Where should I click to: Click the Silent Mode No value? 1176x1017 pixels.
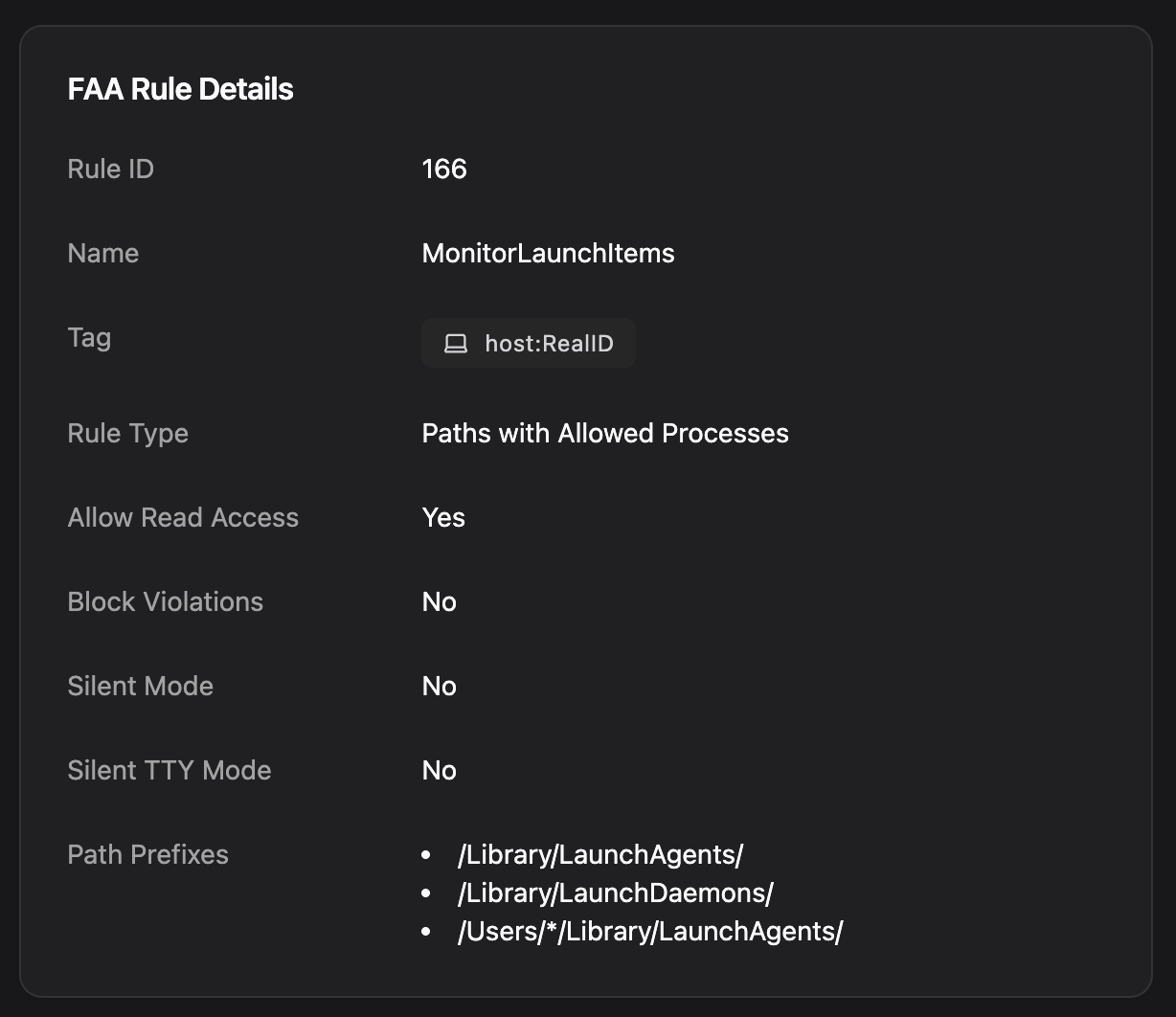[439, 687]
